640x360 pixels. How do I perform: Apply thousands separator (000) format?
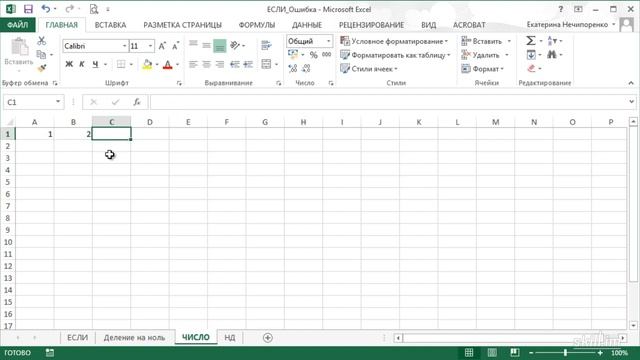[x=327, y=55]
